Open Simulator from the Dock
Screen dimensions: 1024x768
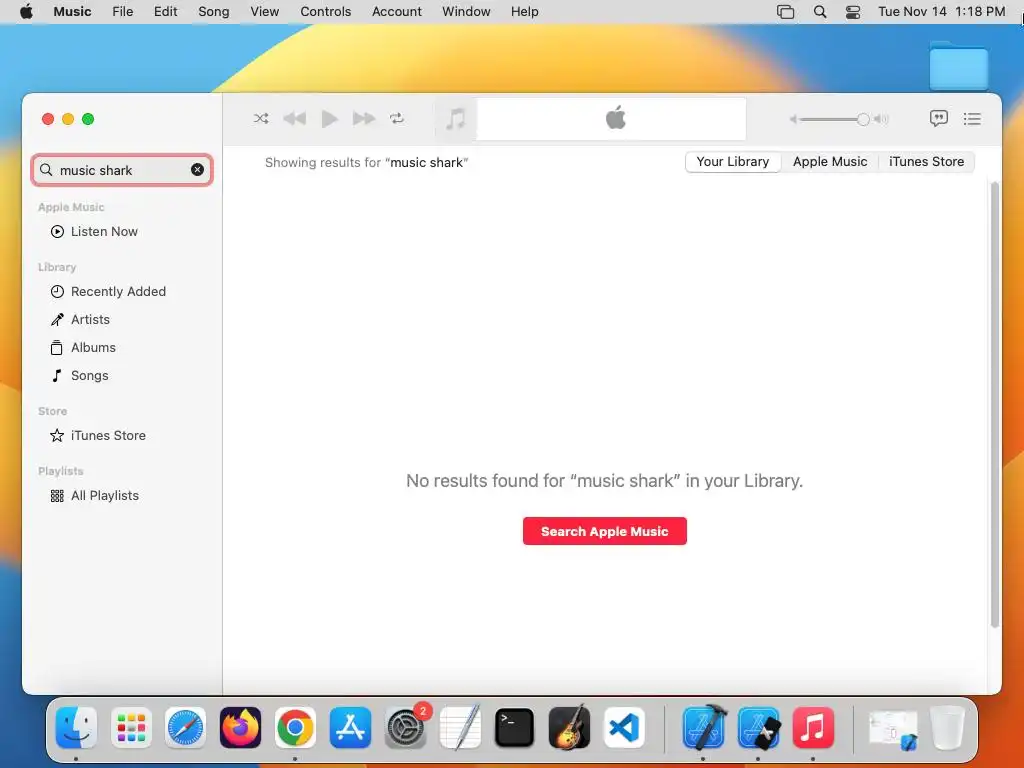pyautogui.click(x=758, y=728)
